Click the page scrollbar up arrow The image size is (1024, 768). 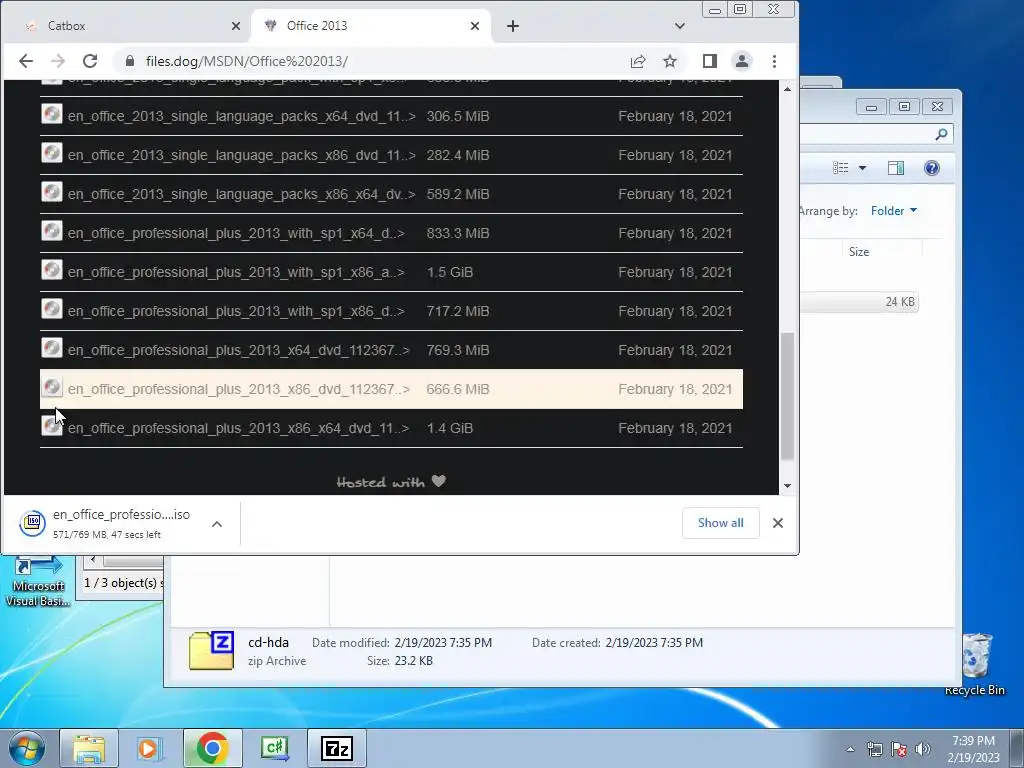tap(788, 88)
